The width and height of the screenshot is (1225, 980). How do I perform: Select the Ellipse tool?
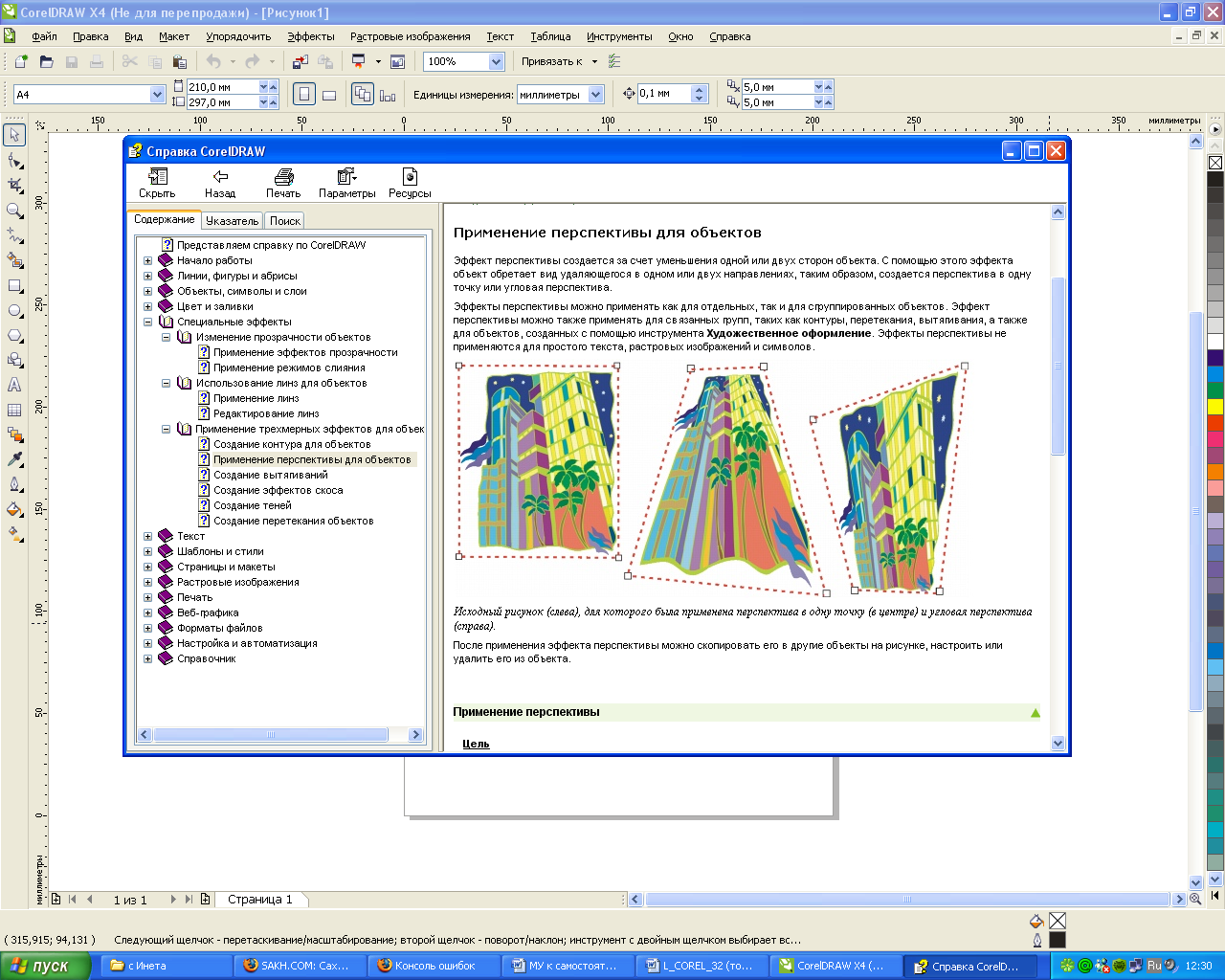pos(14,310)
